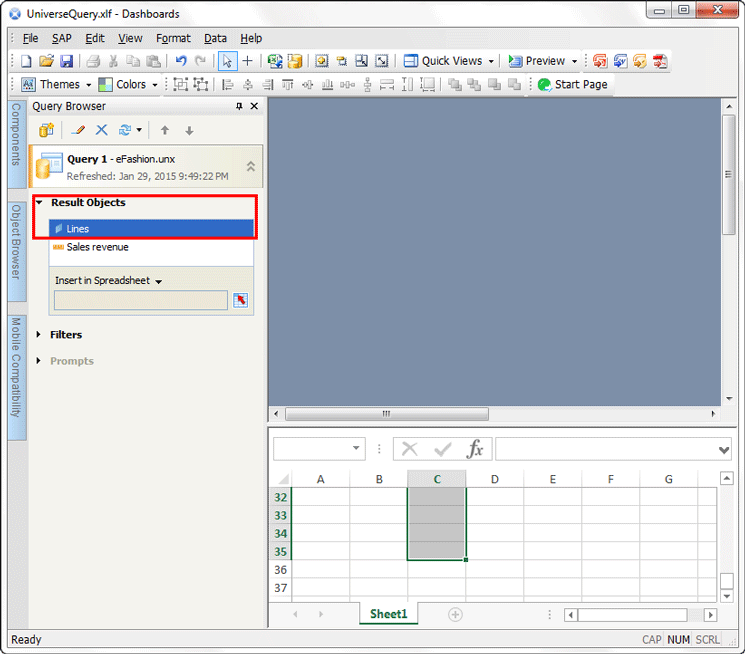The height and width of the screenshot is (654, 745).
Task: Open the Insert in Spreadsheet dropdown
Action: 158,282
